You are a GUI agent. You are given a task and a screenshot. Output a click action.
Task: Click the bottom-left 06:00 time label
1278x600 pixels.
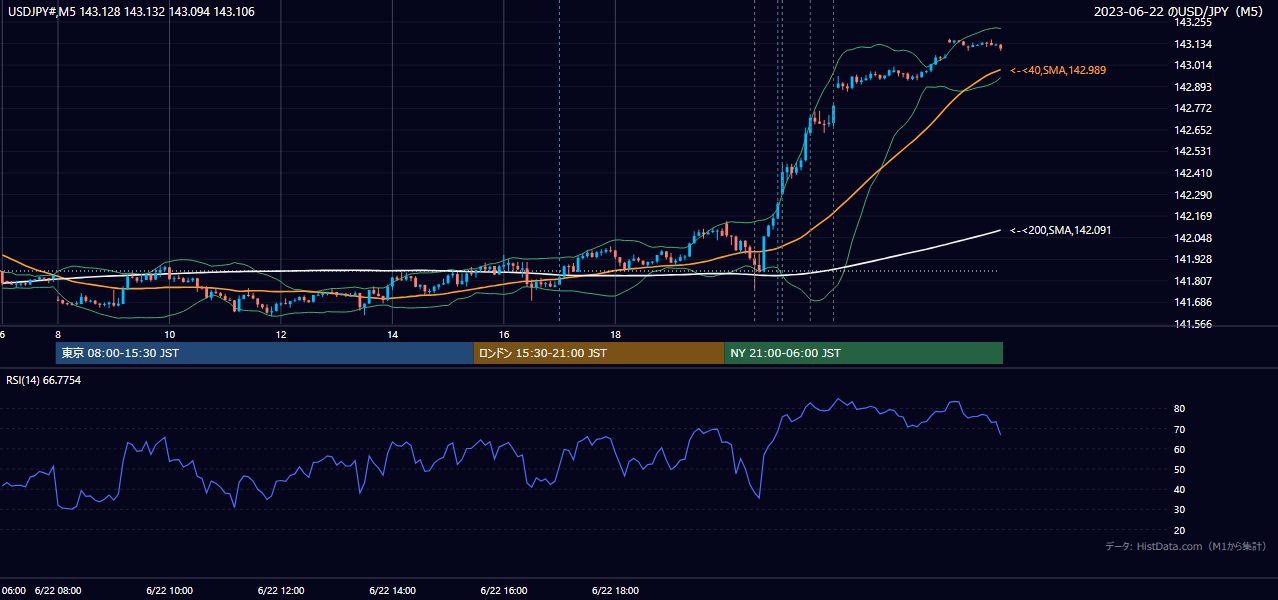click(x=13, y=590)
